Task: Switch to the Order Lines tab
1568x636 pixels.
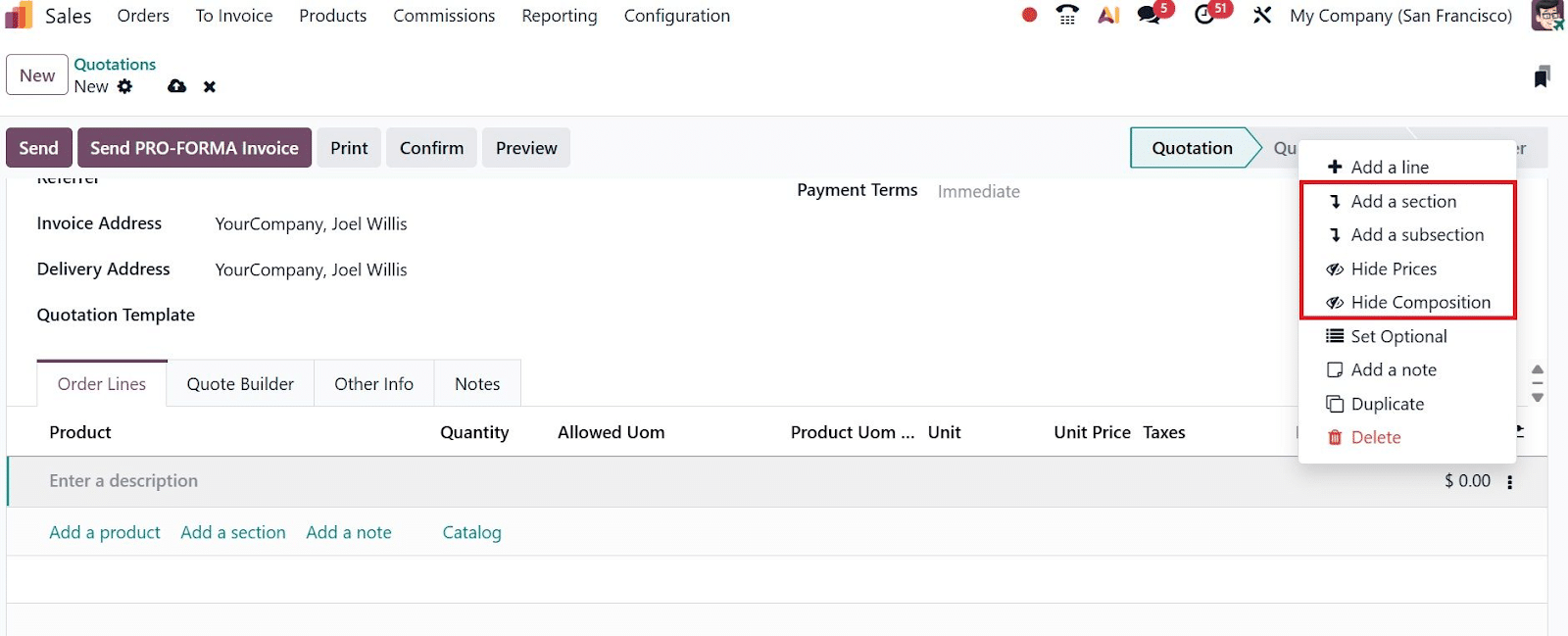Action: [x=102, y=384]
